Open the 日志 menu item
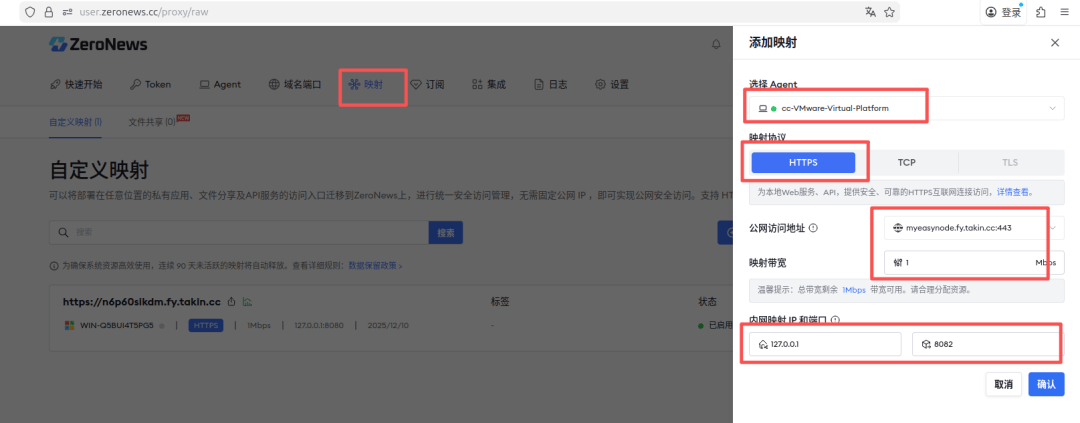 550,85
